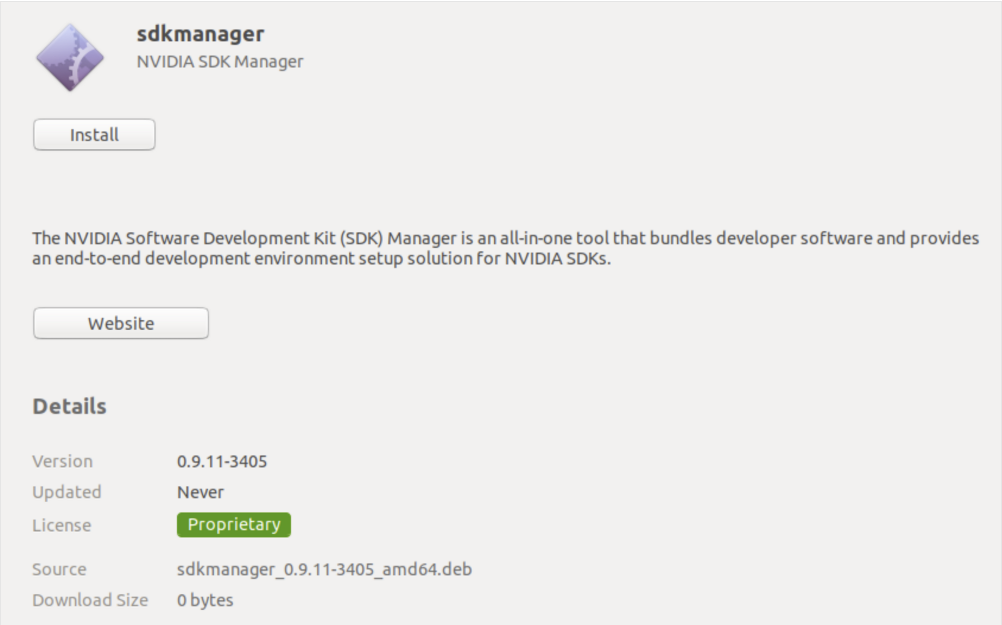This screenshot has width=1002, height=625.
Task: Open the Website button
Action: pyautogui.click(x=121, y=323)
